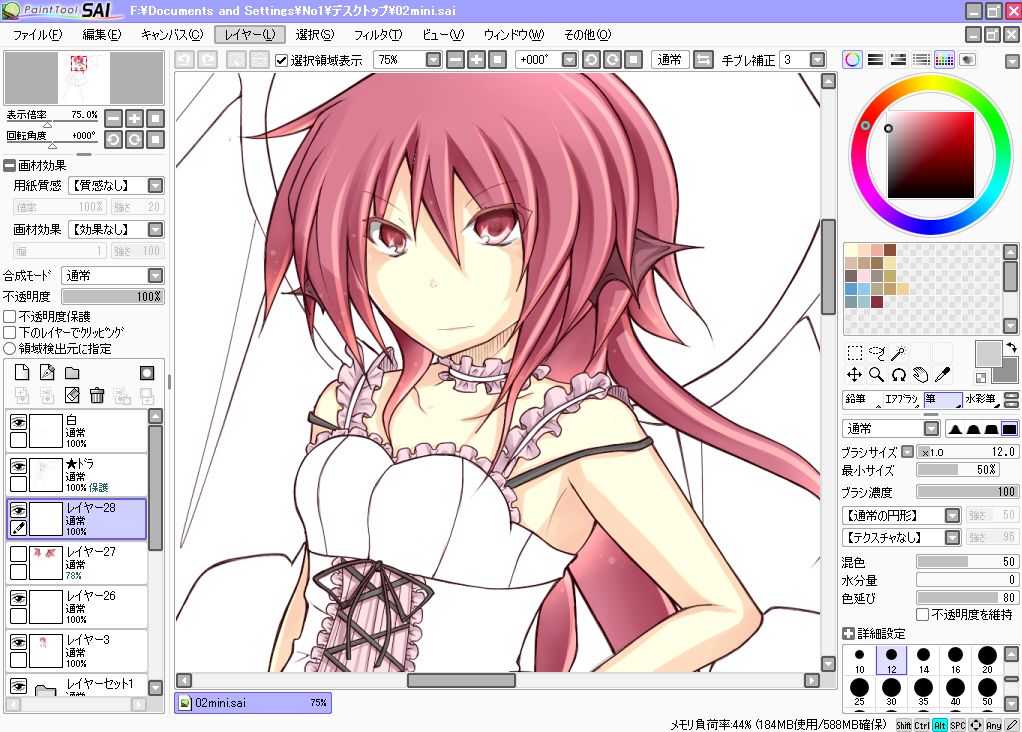This screenshot has width=1022, height=732.
Task: Expand the 詳細設定 section
Action: click(x=848, y=634)
